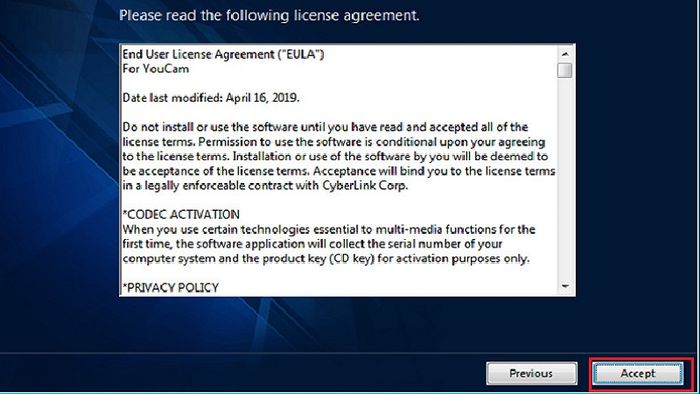This screenshot has height=394, width=700.
Task: Click the scrollbar up arrow
Action: point(565,54)
